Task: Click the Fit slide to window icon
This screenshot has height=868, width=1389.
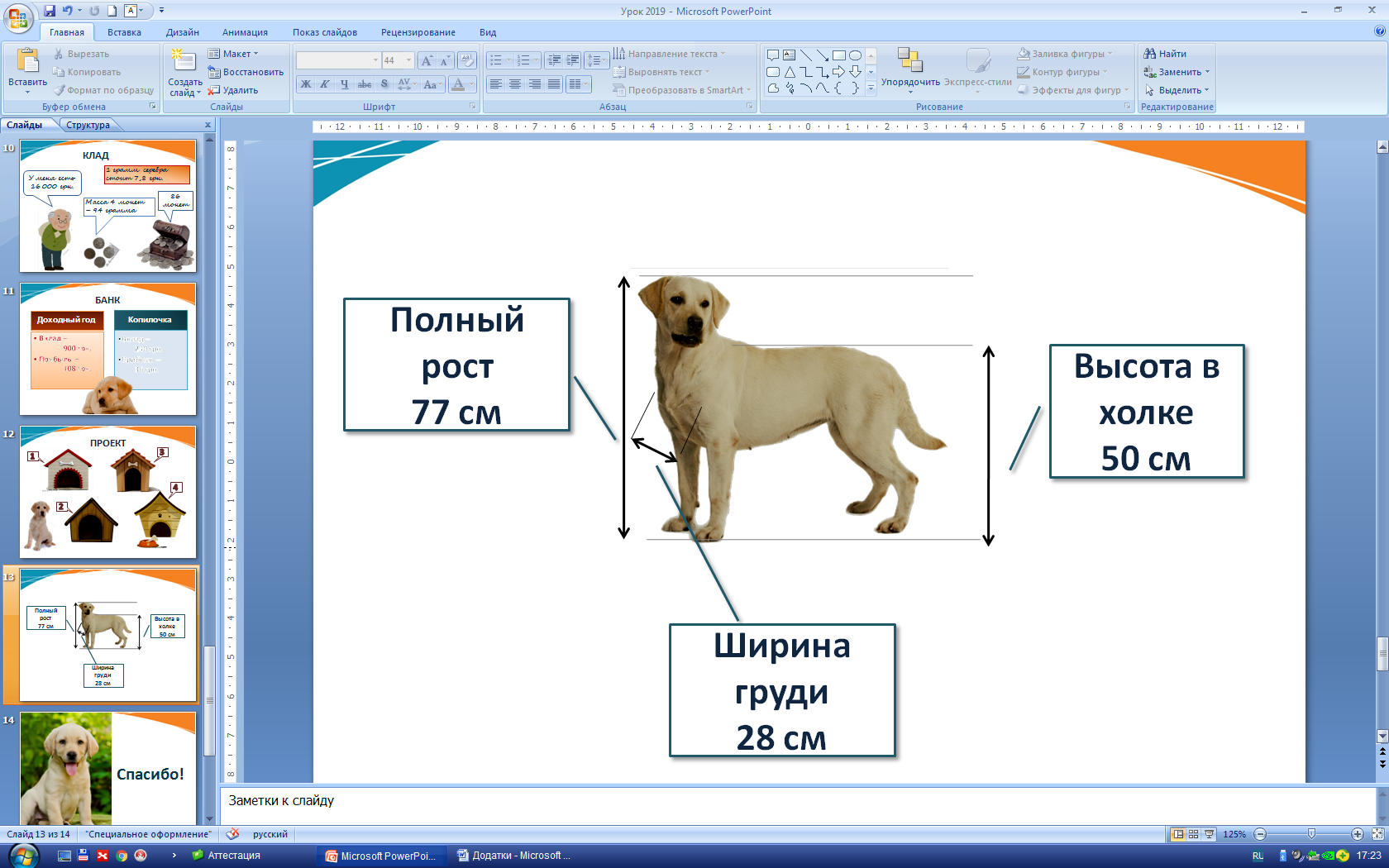Action: (1377, 834)
